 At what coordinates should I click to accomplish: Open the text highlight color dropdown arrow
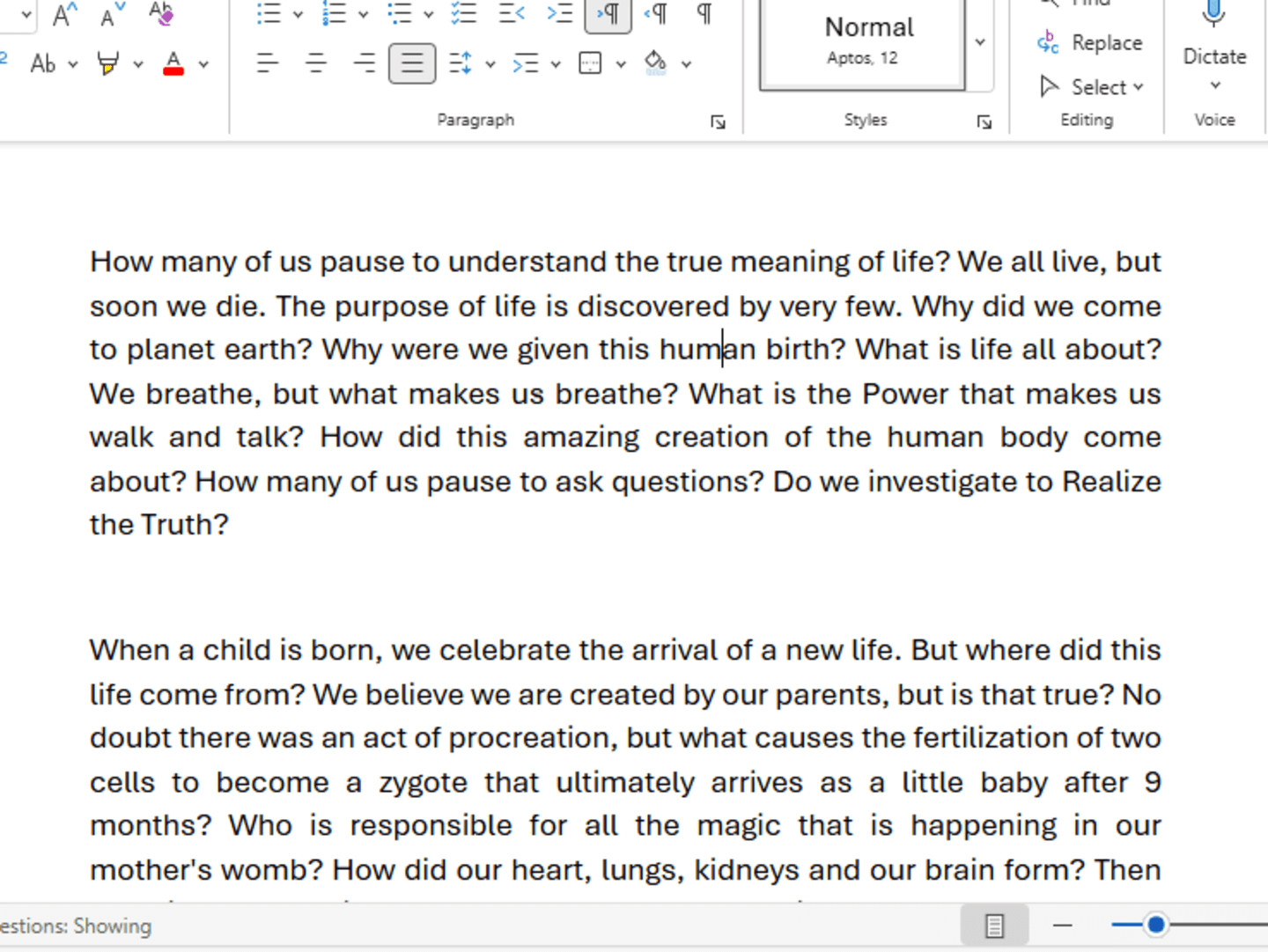[138, 64]
